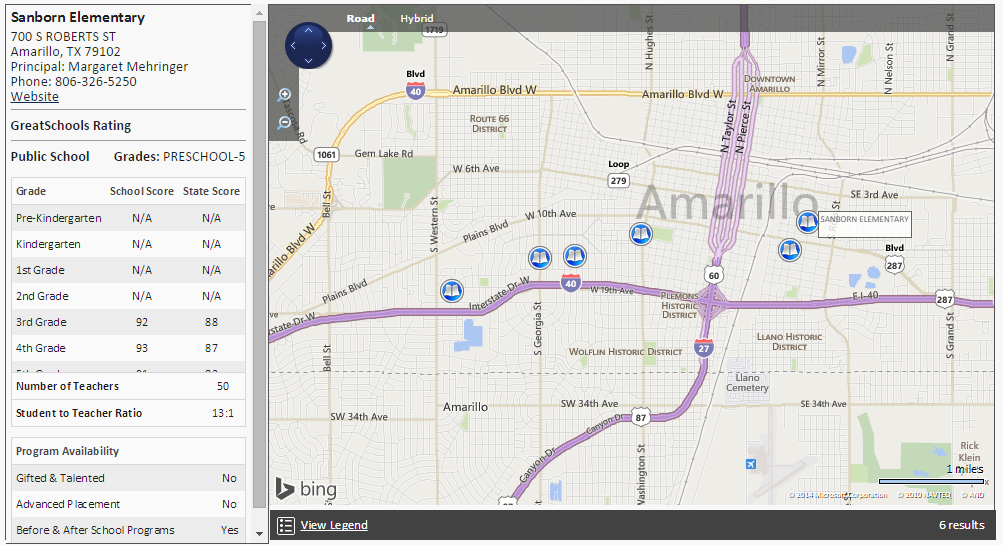The image size is (1003, 545).
Task: Click the legend list icon
Action: pyautogui.click(x=286, y=525)
